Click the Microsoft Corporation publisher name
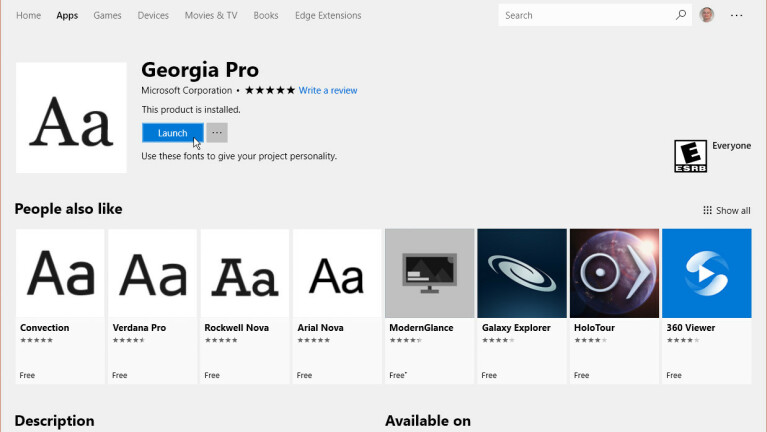 187,91
